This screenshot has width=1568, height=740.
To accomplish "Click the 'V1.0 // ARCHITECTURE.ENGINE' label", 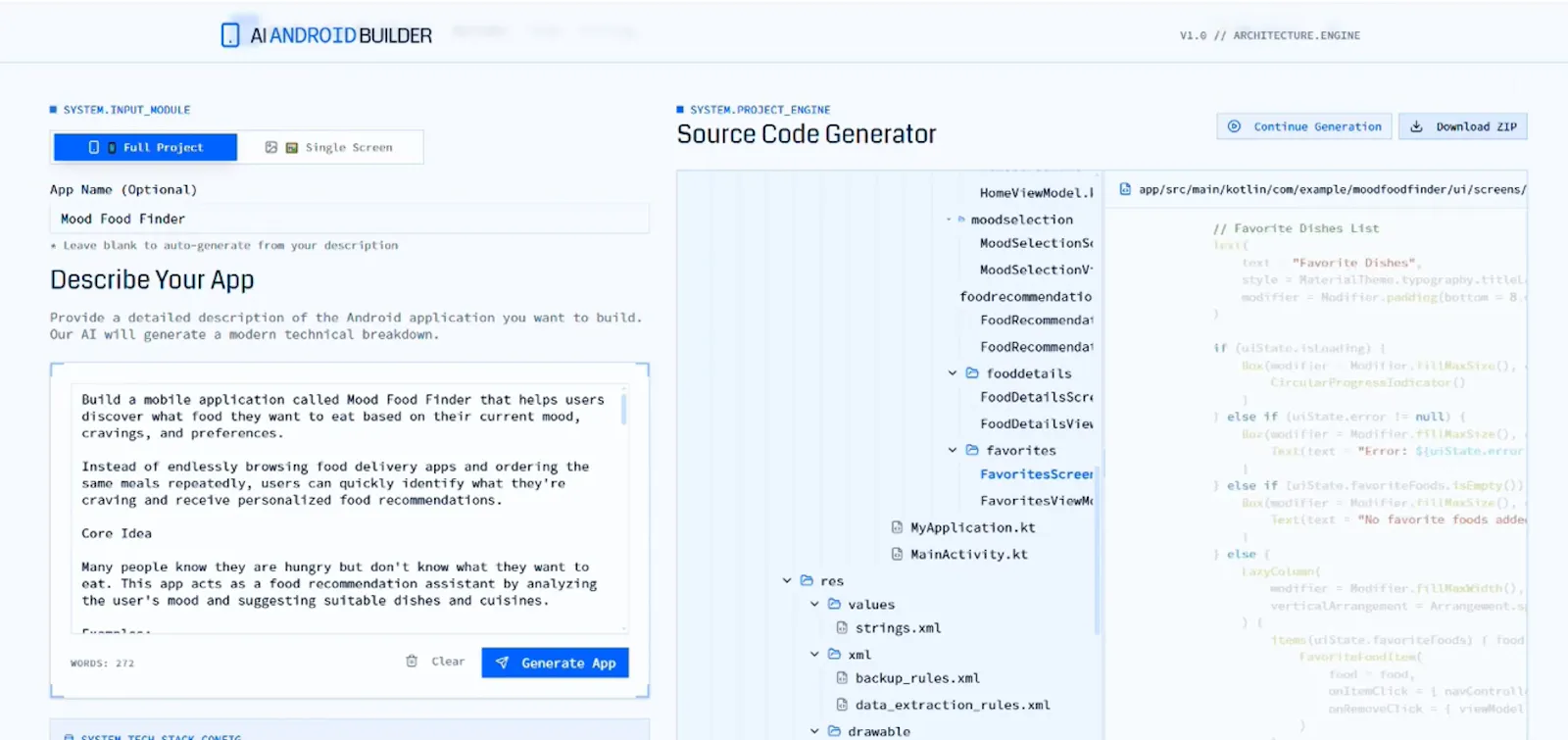I will pyautogui.click(x=1269, y=35).
